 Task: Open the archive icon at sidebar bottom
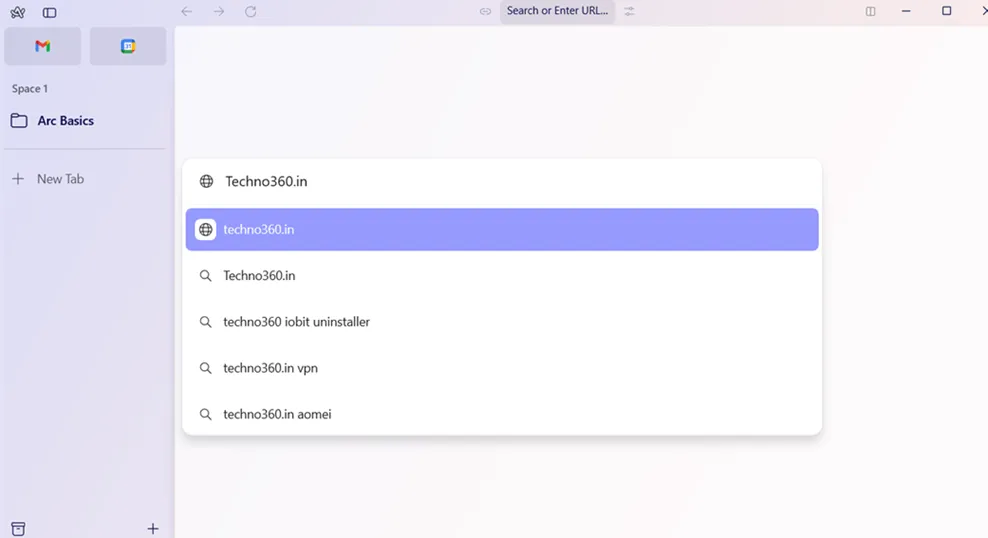[18, 528]
